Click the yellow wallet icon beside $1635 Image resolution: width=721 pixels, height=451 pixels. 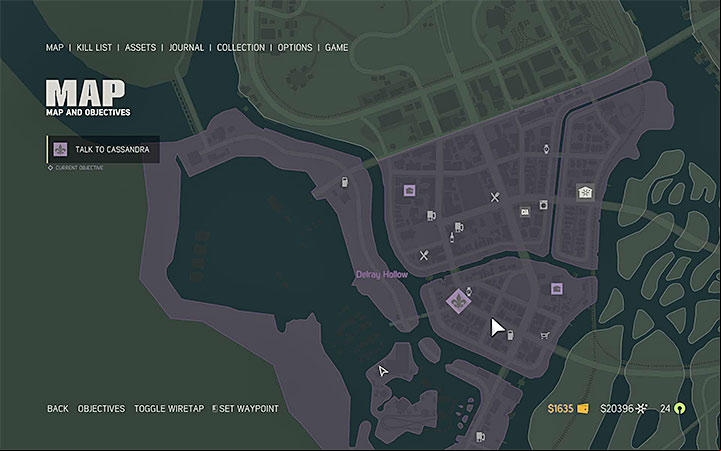tap(583, 408)
